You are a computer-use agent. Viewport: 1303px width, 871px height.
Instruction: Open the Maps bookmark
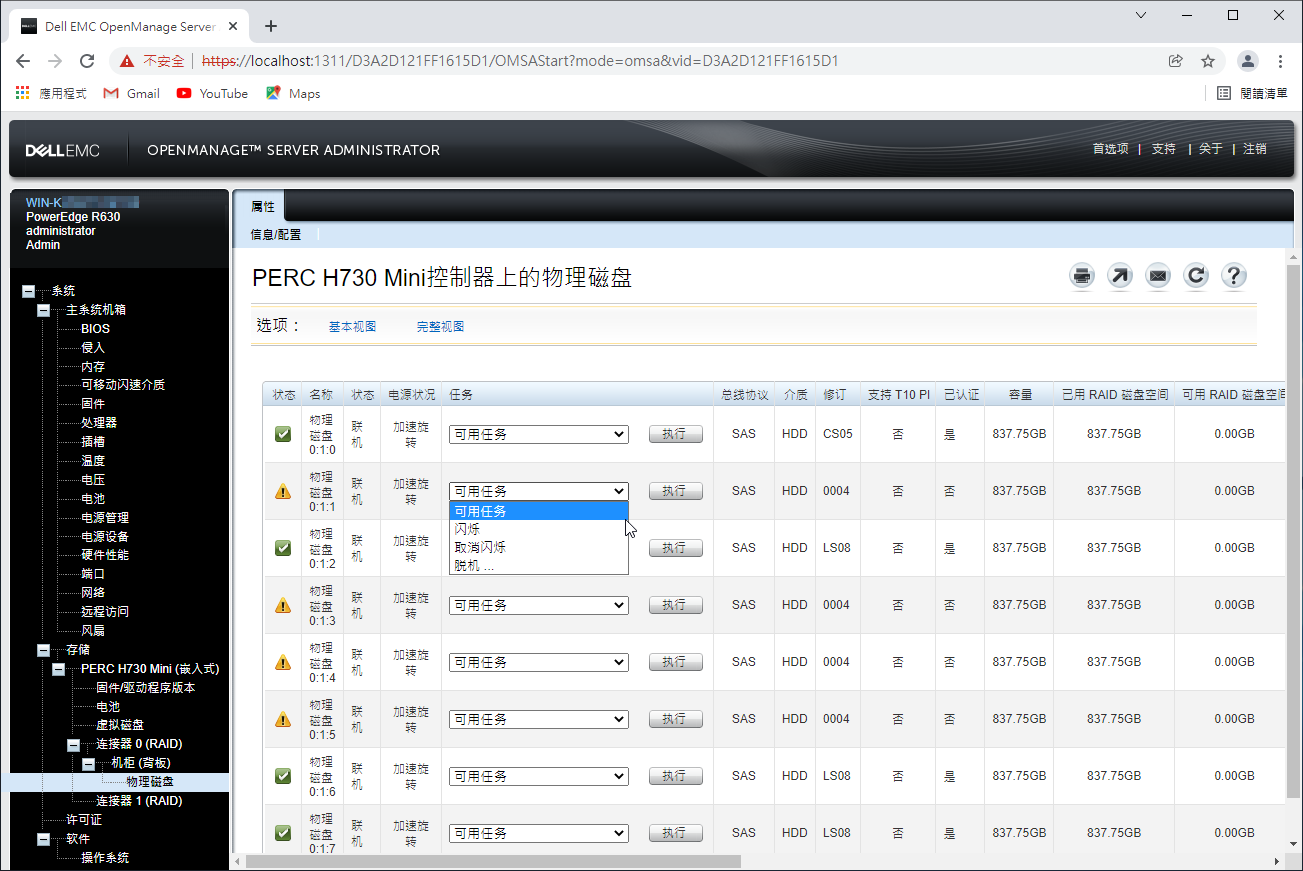[293, 93]
